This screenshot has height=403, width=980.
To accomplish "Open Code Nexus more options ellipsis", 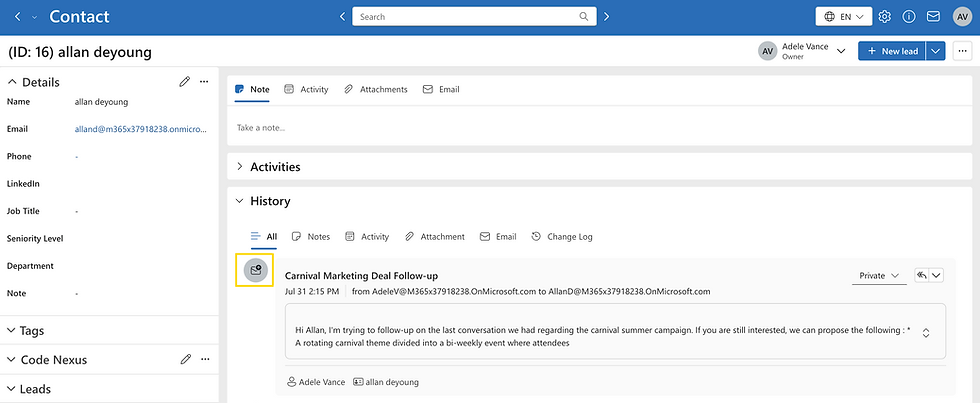I will pos(205,359).
